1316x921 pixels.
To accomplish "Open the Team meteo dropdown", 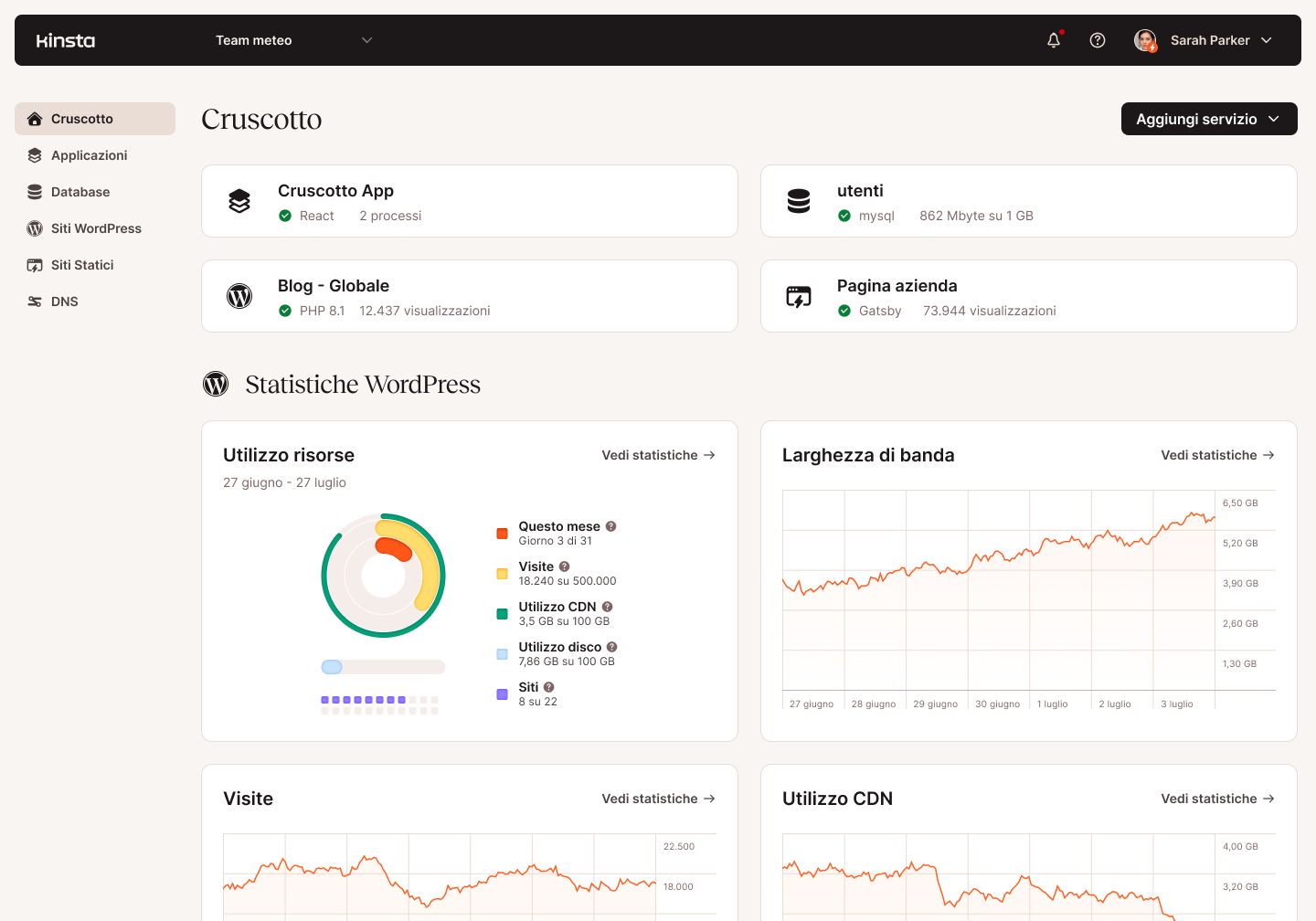I will (292, 40).
